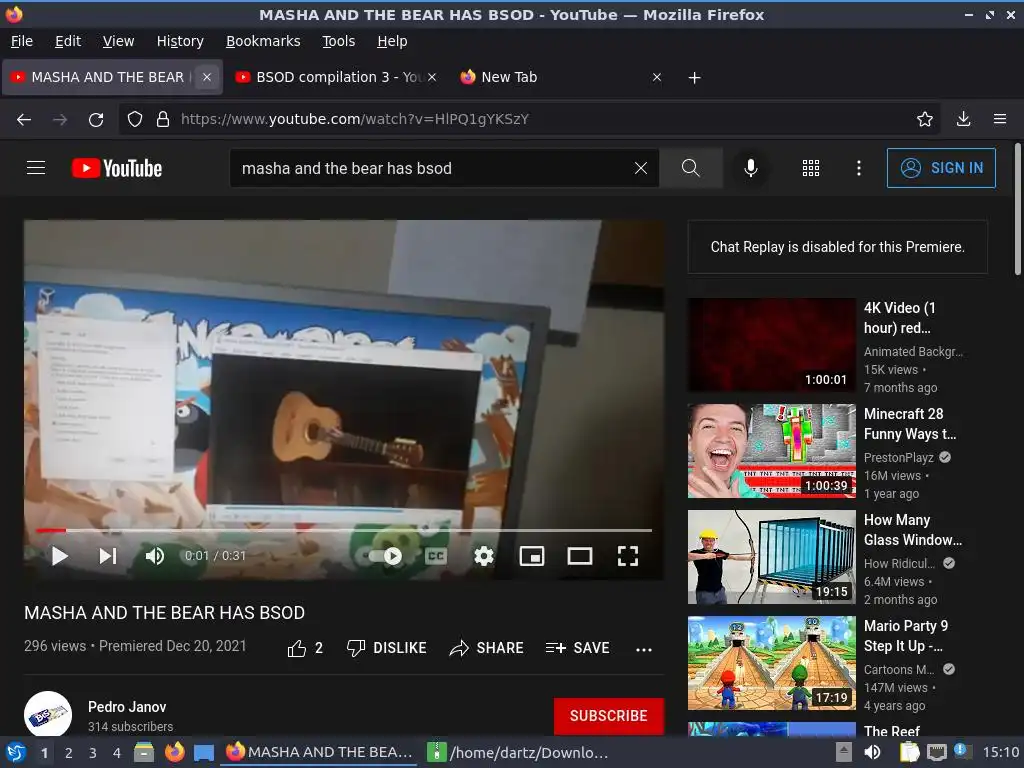
Task: Switch to miniplayer mode
Action: [x=532, y=556]
